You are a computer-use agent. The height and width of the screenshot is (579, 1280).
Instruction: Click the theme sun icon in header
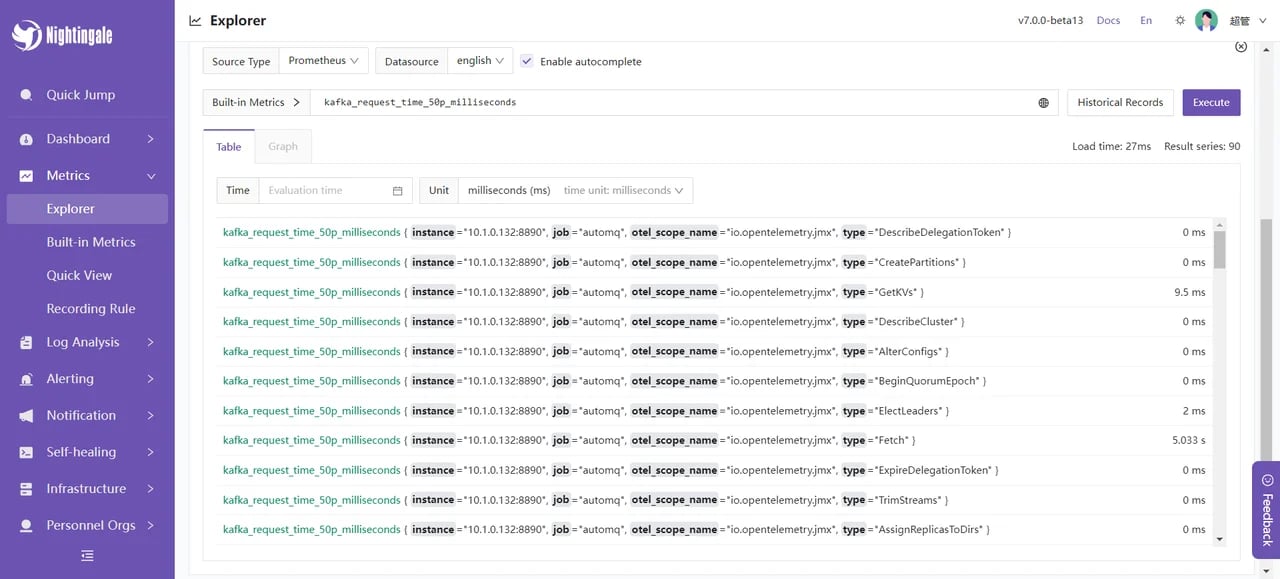click(1180, 20)
